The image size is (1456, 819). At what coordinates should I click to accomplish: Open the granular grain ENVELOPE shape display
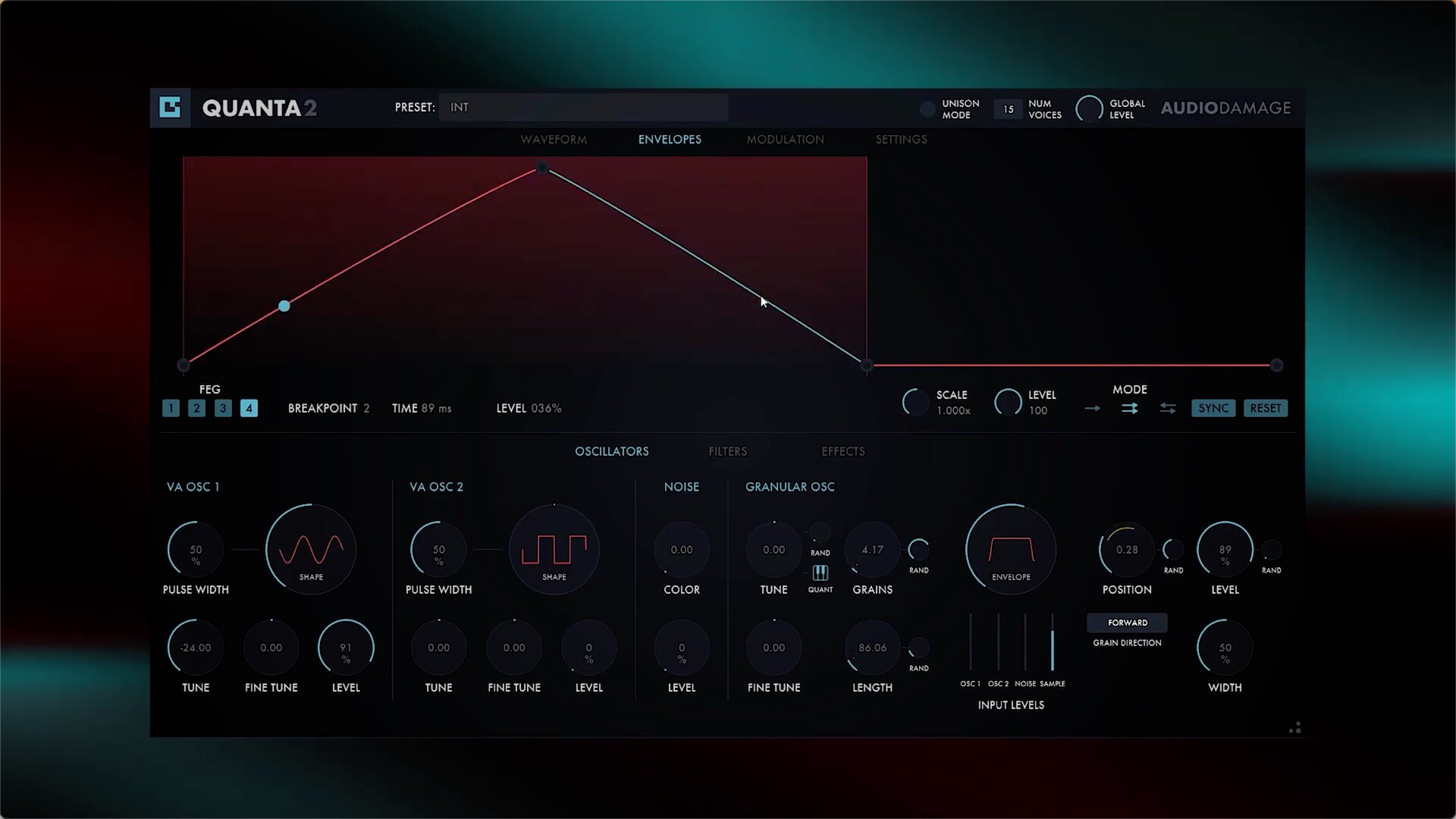click(1009, 549)
